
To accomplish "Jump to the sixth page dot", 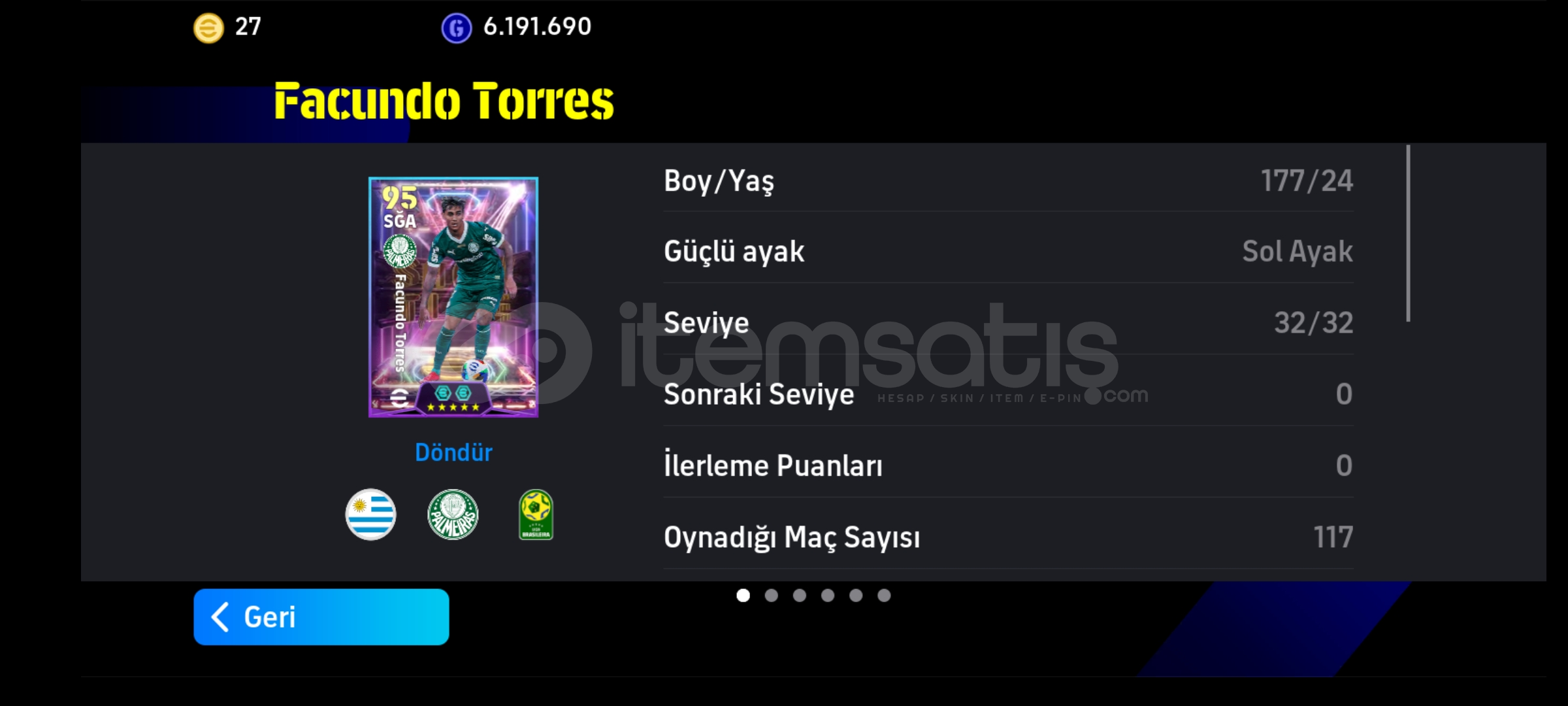I will tap(884, 596).
